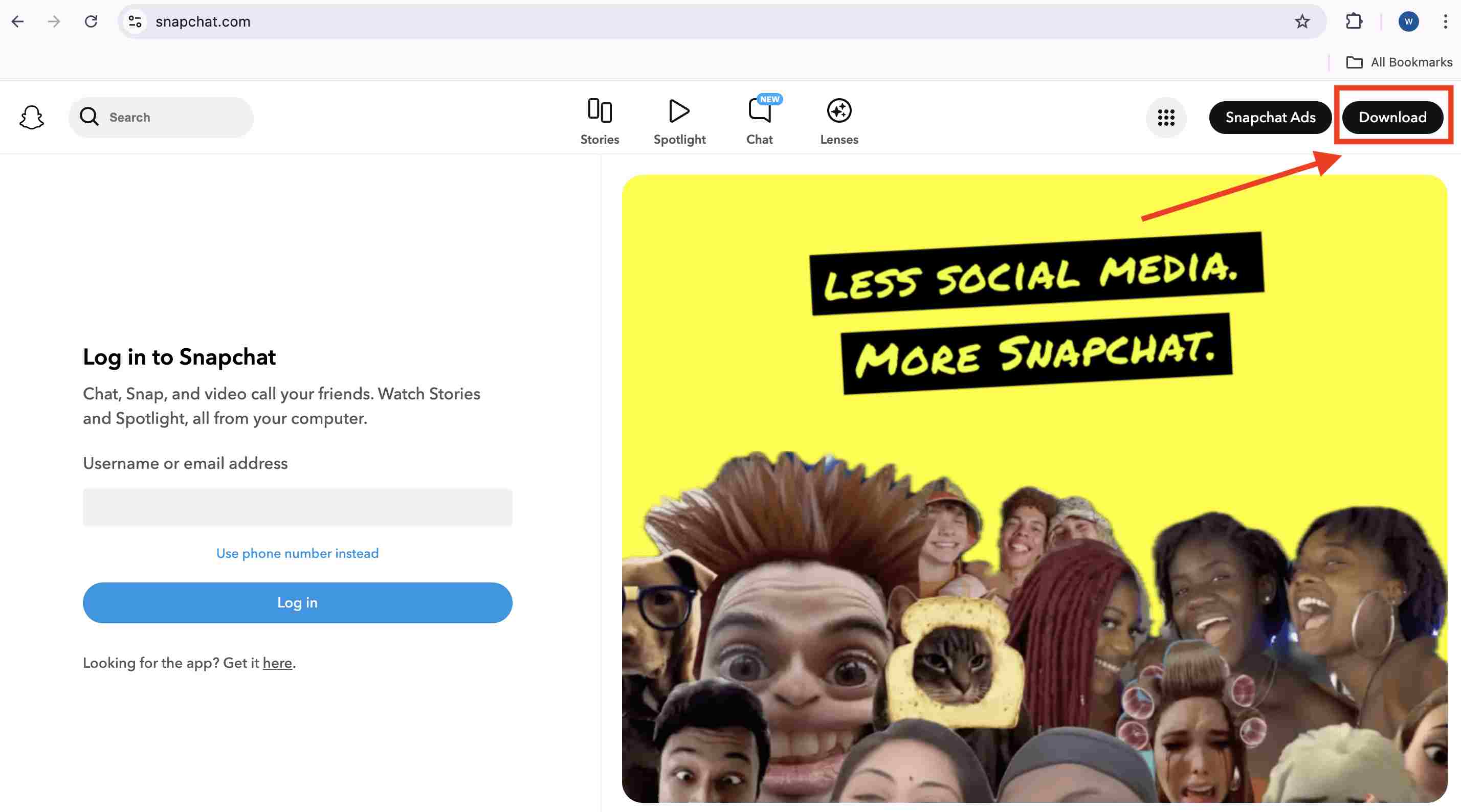The width and height of the screenshot is (1461, 812).
Task: Click the 'here' app download link
Action: [x=277, y=663]
